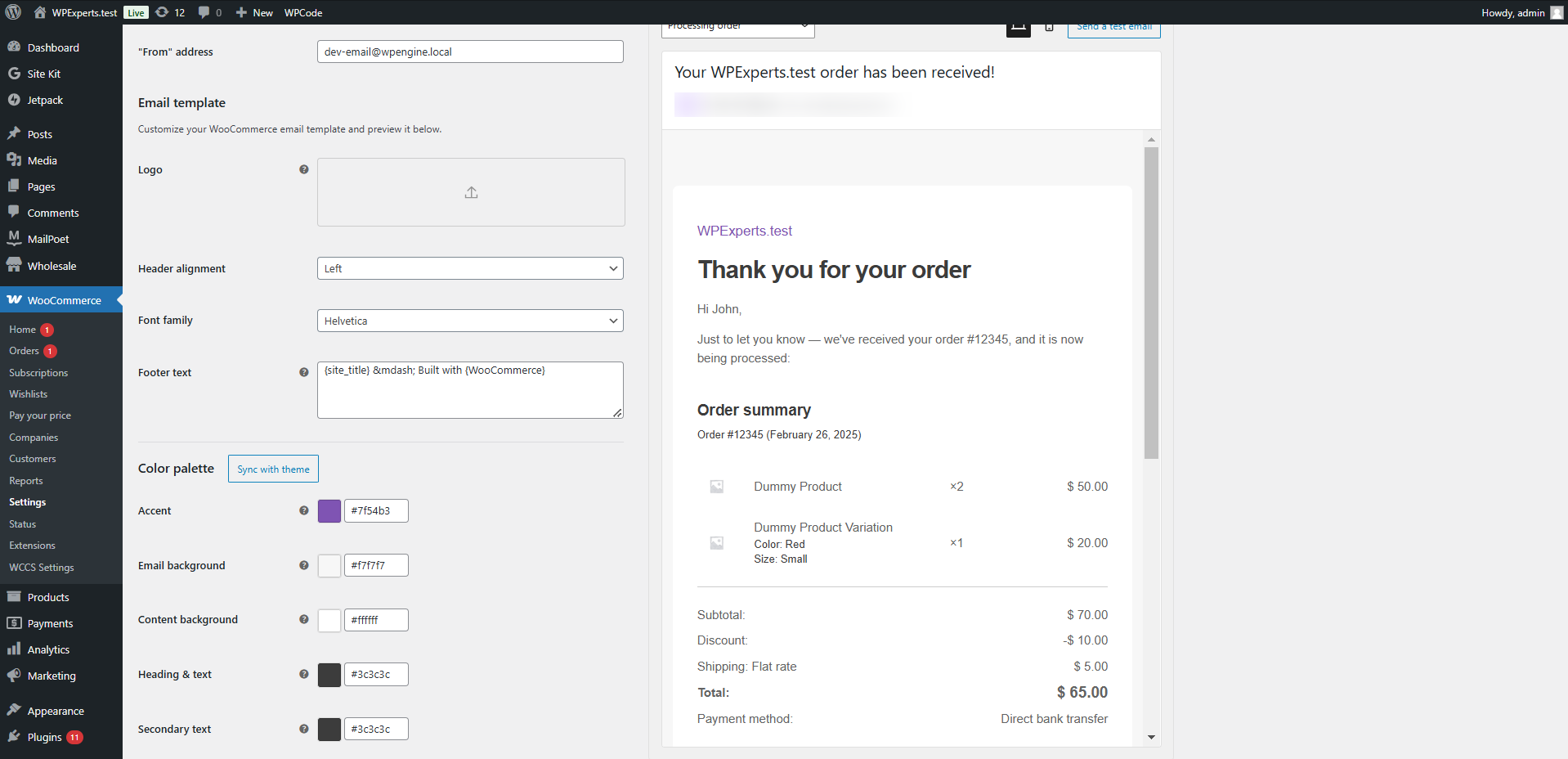Open Jetpack from the sidebar icon
Image resolution: width=1568 pixels, height=759 pixels.
pos(15,100)
